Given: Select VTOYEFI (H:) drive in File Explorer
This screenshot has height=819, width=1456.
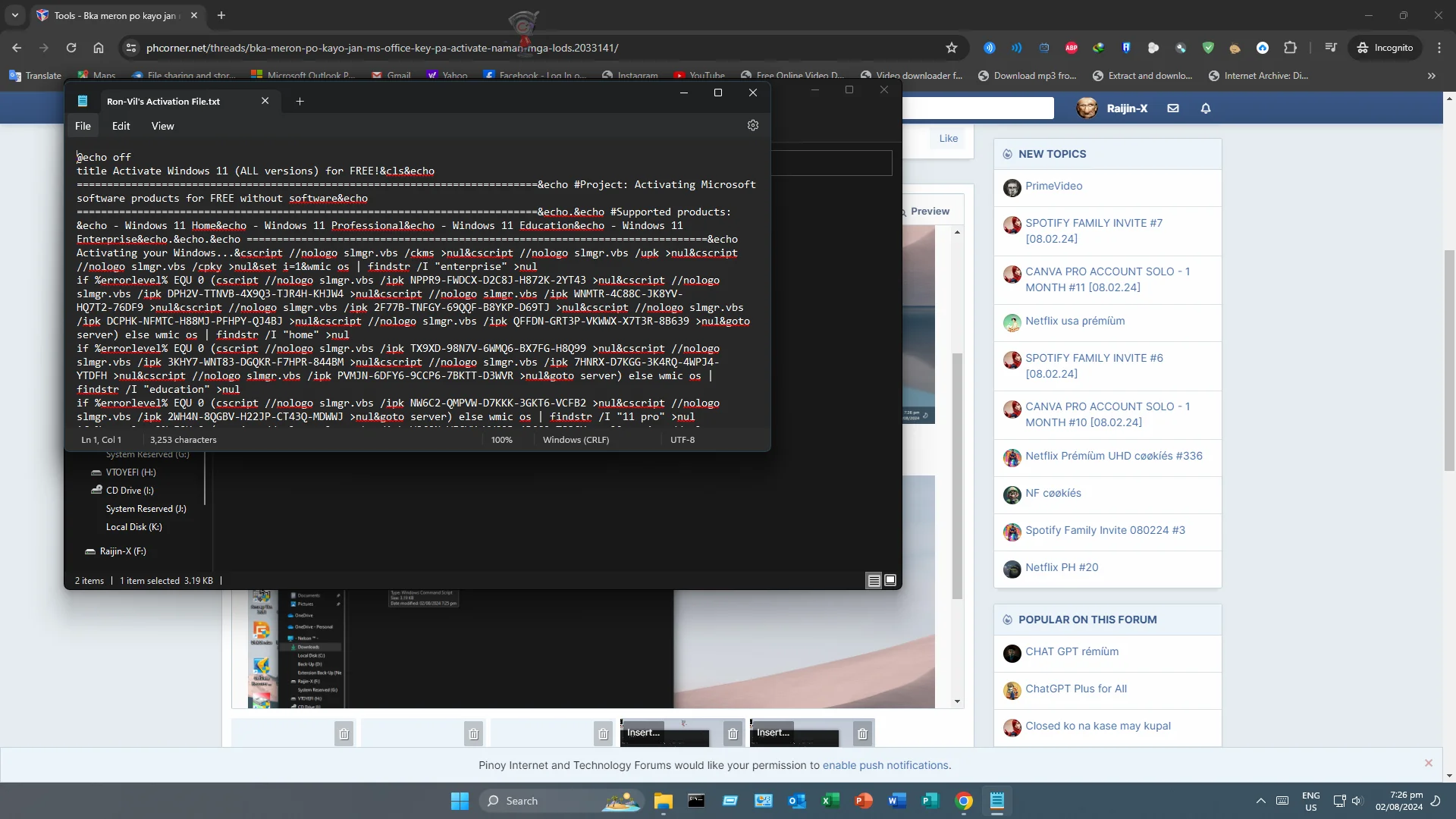Looking at the screenshot, I should point(130,472).
